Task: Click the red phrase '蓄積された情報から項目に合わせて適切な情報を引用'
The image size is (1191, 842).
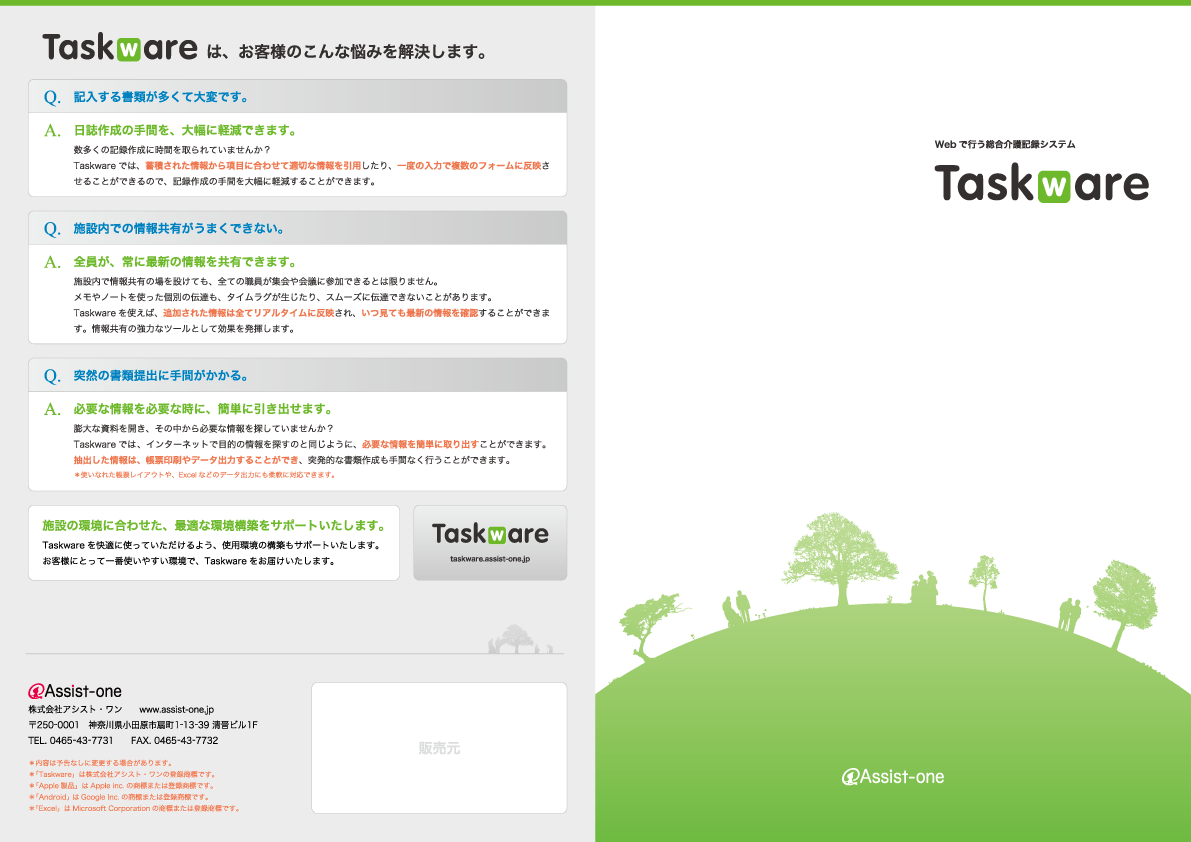Action: point(253,166)
